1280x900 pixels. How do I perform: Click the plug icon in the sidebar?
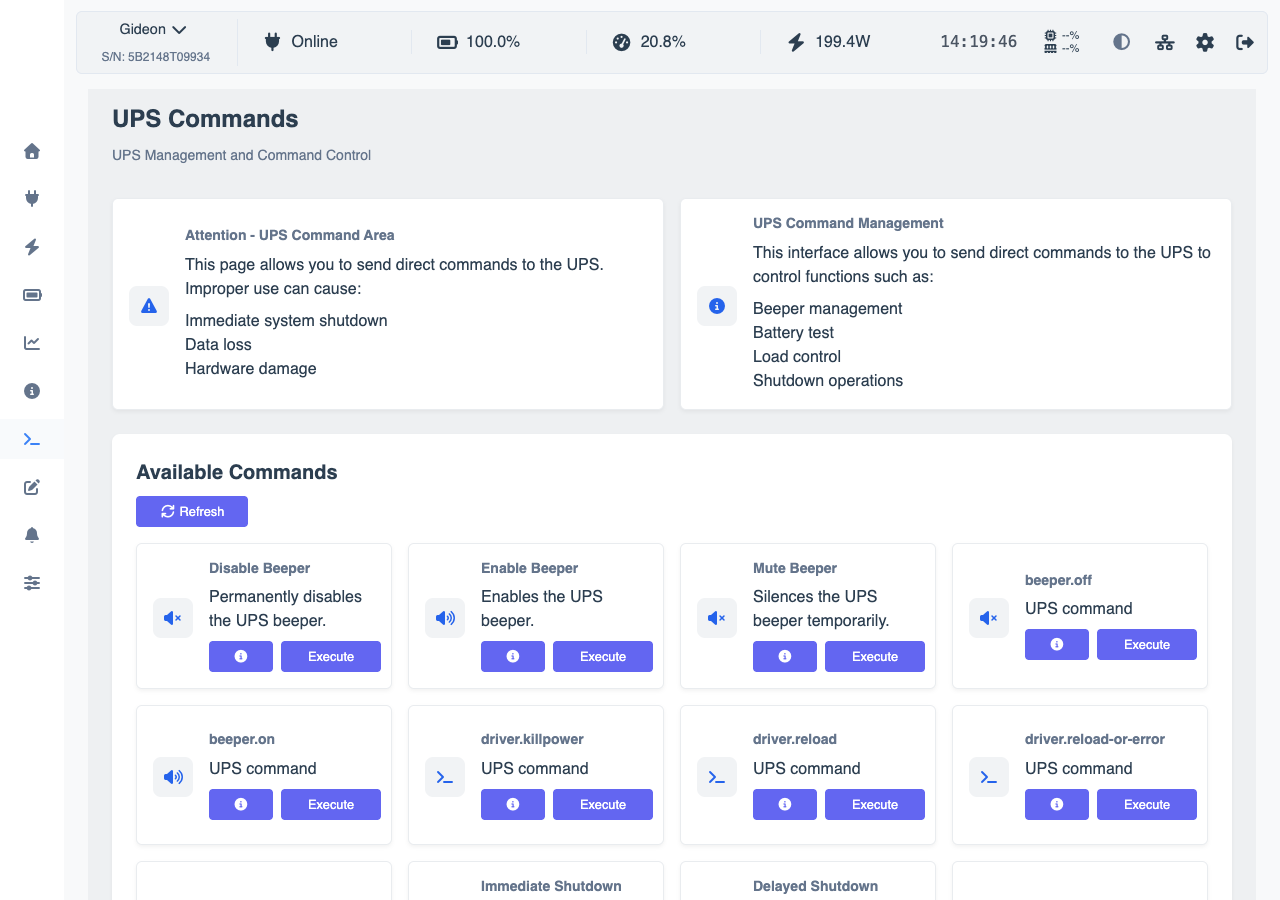pos(32,198)
